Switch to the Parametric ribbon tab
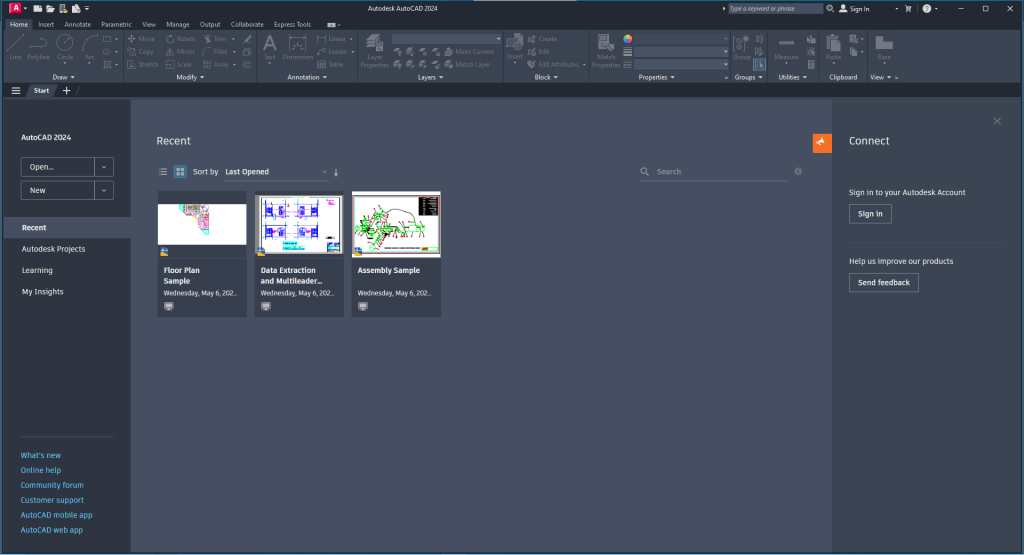Screen dimensions: 1024x555 [x=116, y=24]
